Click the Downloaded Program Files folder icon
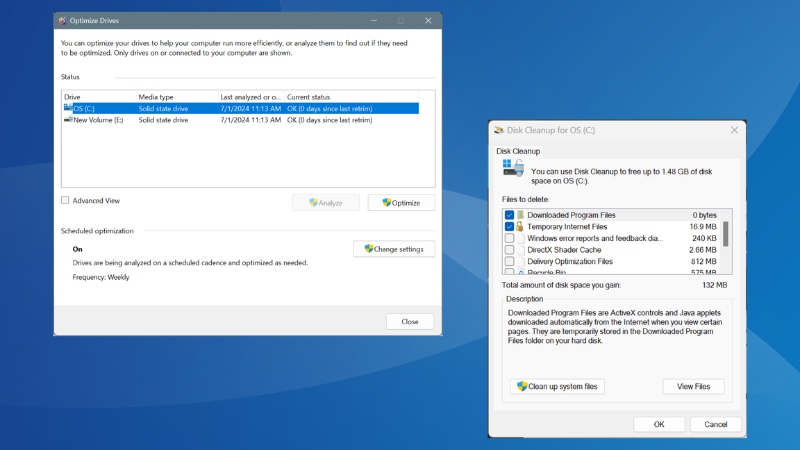The width and height of the screenshot is (800, 450). coord(521,215)
